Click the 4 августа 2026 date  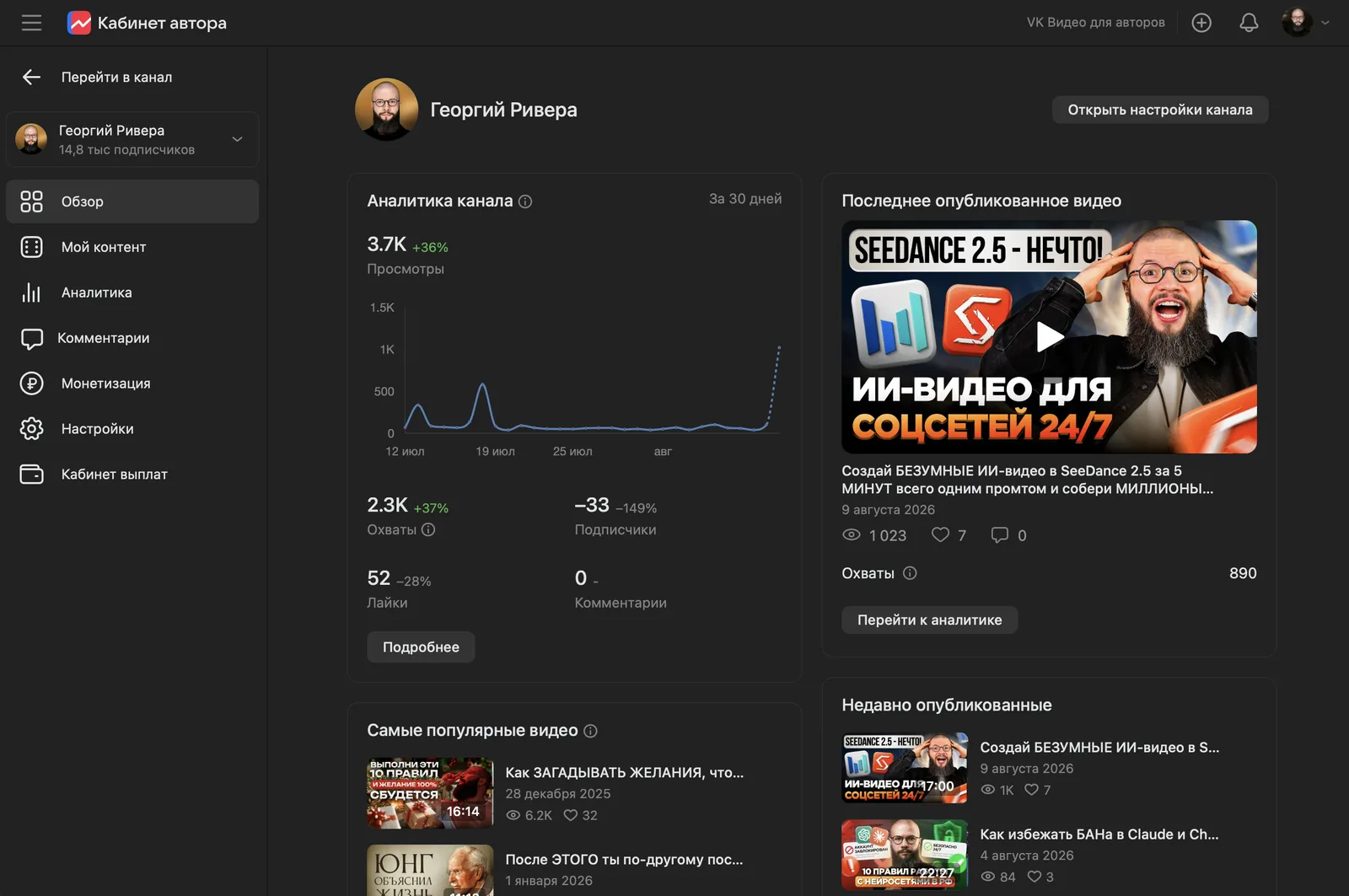click(x=1026, y=856)
